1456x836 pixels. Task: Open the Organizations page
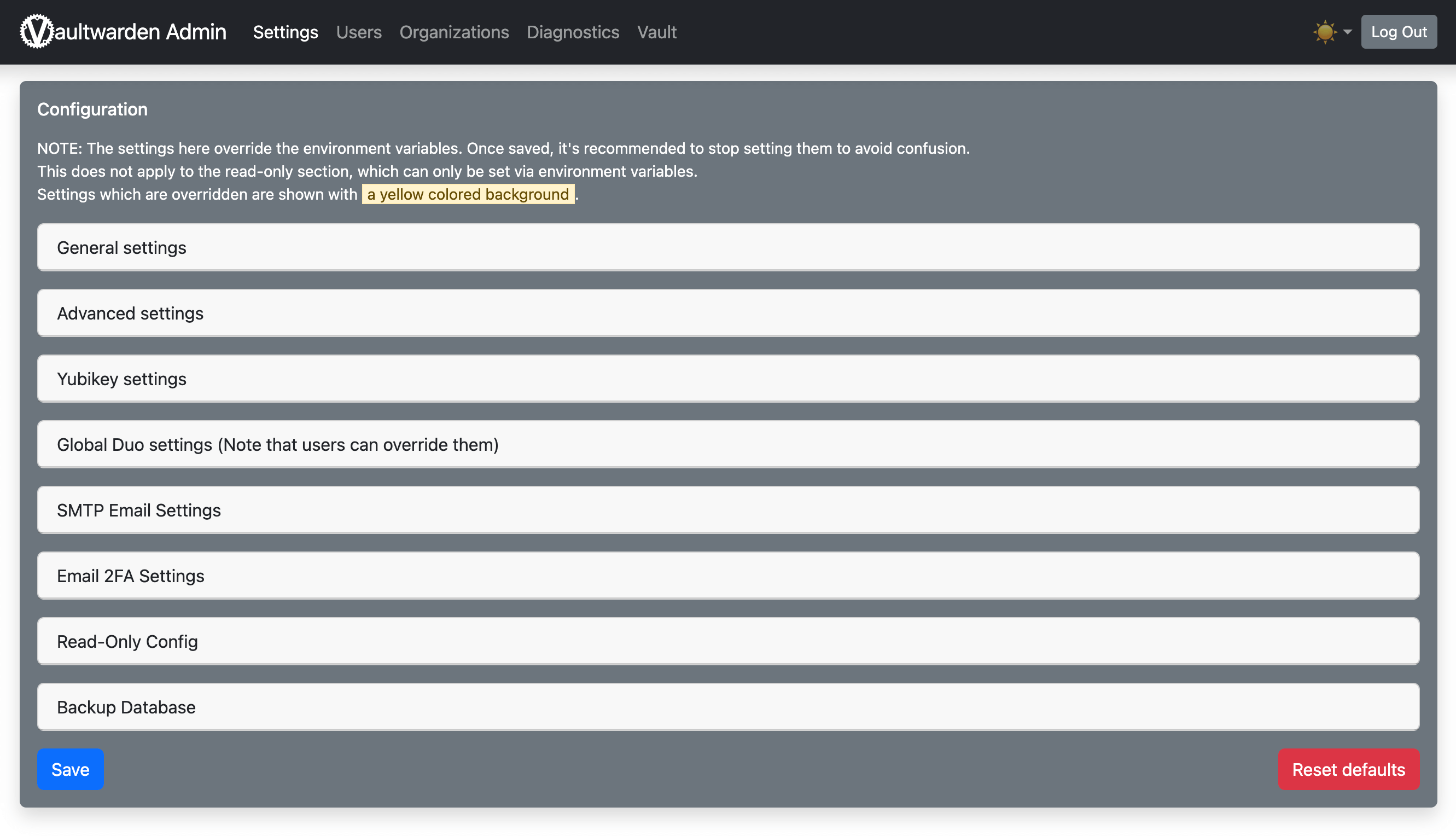[x=454, y=32]
